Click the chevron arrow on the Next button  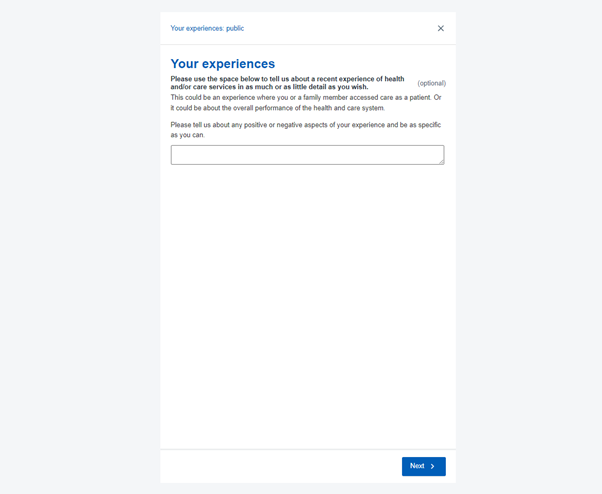433,466
